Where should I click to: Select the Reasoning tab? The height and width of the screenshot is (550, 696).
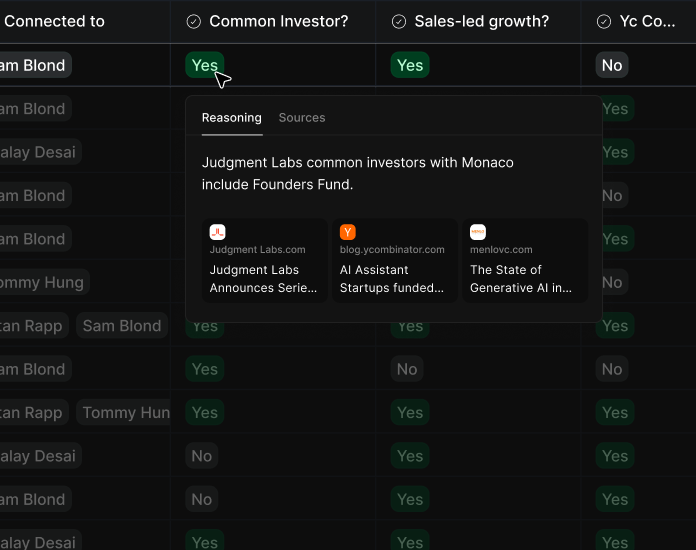point(231,118)
